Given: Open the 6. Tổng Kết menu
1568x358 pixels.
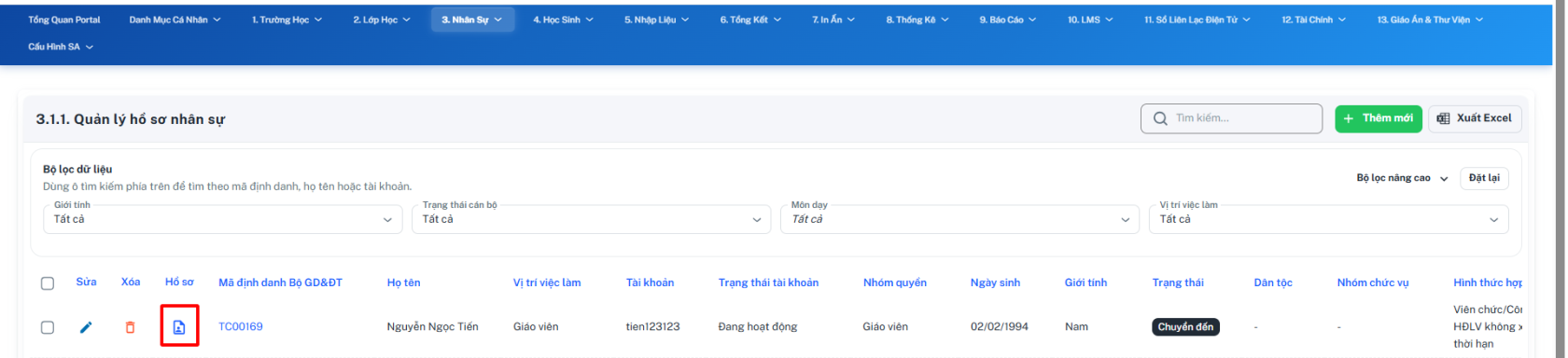Looking at the screenshot, I should click(750, 20).
